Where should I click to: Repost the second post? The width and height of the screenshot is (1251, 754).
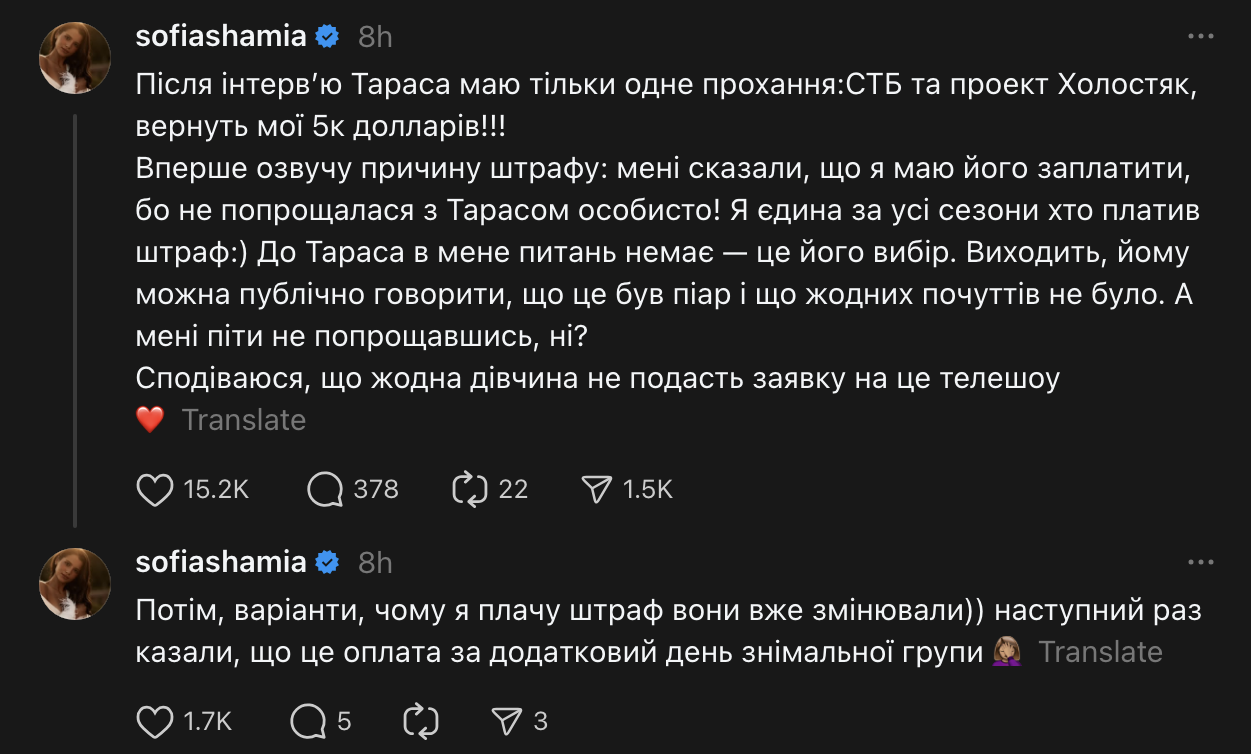(420, 720)
